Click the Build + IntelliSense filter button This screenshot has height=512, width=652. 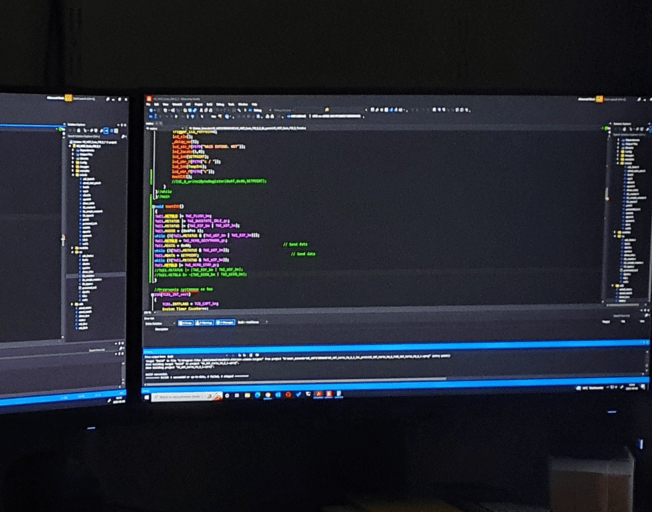click(250, 323)
